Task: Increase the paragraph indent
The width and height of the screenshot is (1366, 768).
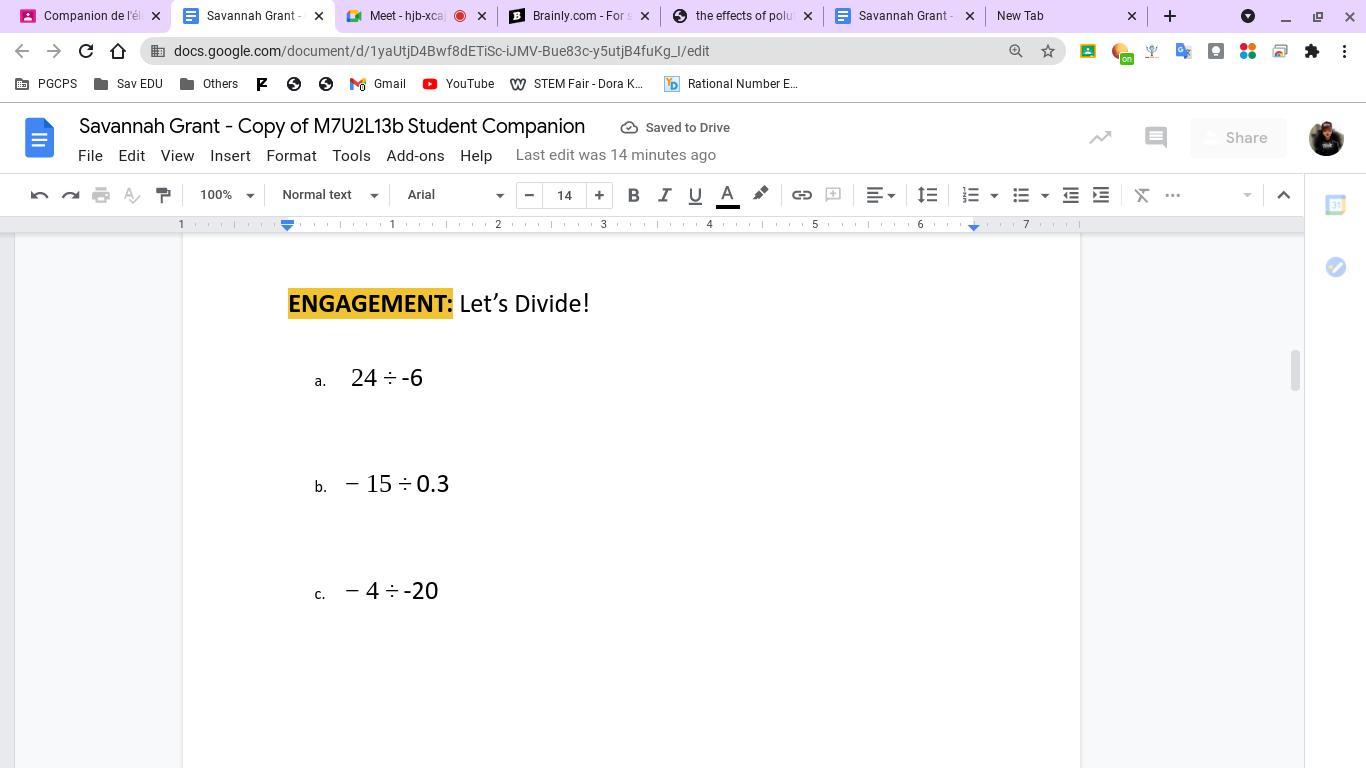Action: click(x=1101, y=195)
